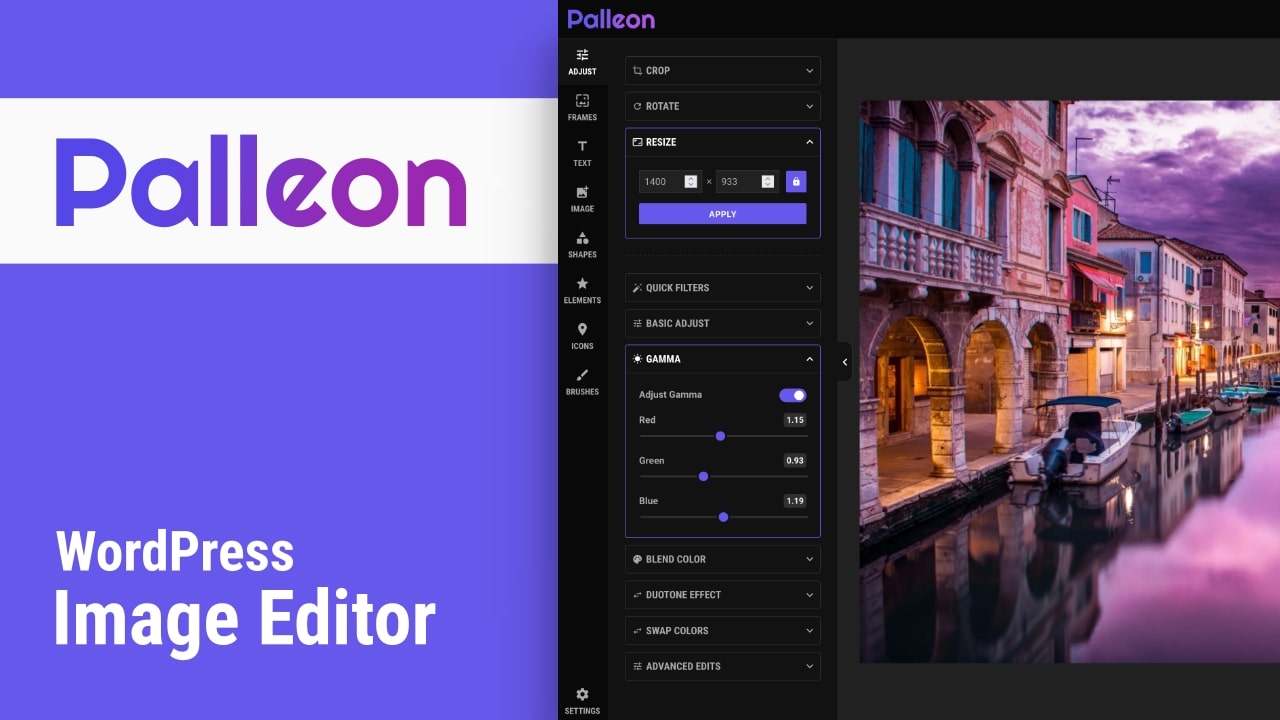Toggle the aspect ratio lock button

point(796,182)
